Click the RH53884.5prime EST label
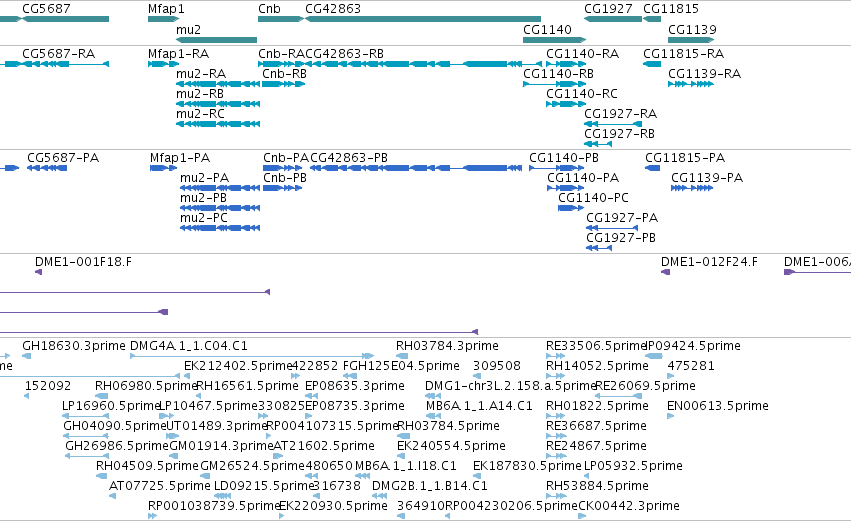This screenshot has height=521, width=851. (x=597, y=487)
